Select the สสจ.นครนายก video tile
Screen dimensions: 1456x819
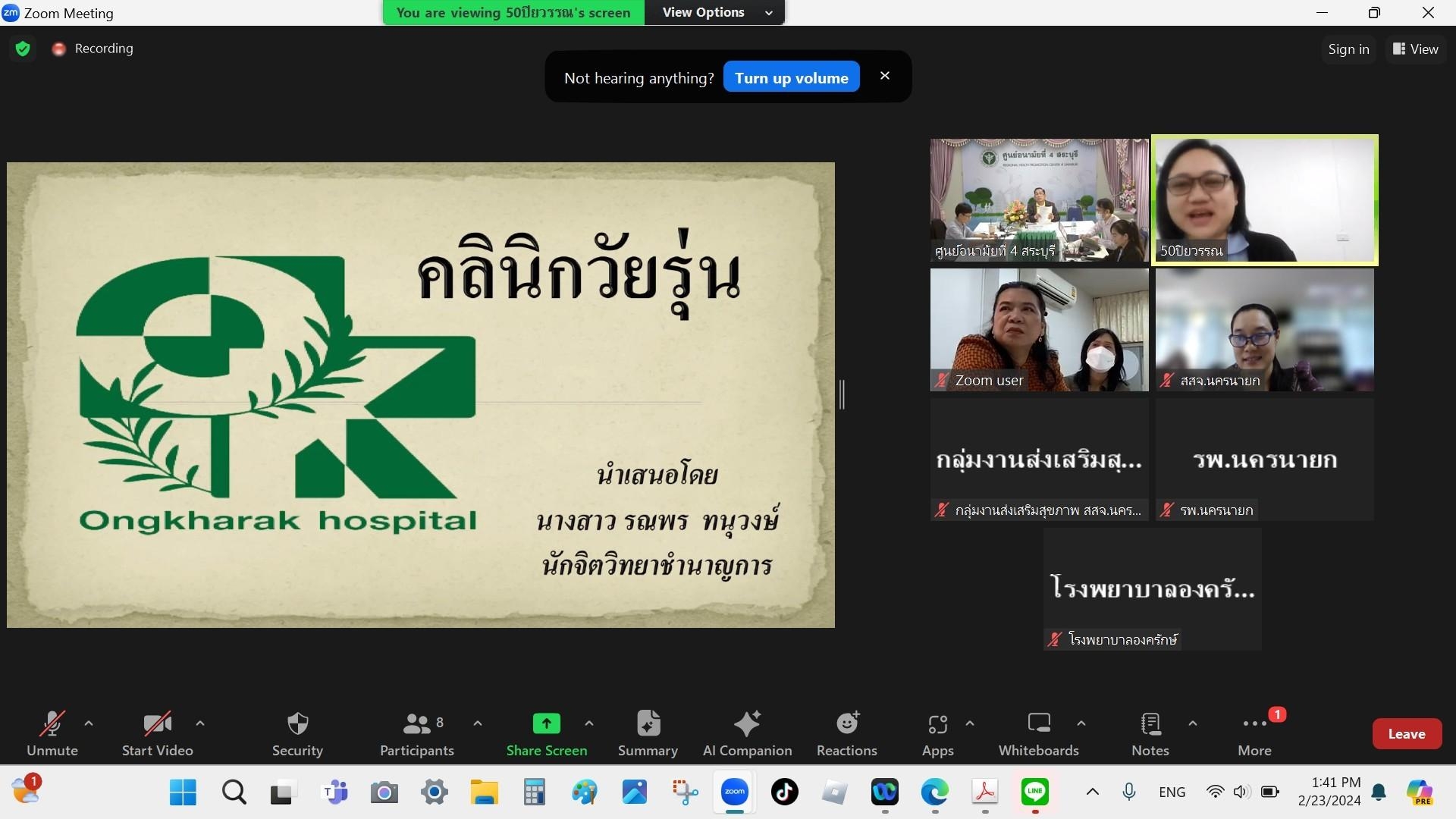coord(1265,330)
